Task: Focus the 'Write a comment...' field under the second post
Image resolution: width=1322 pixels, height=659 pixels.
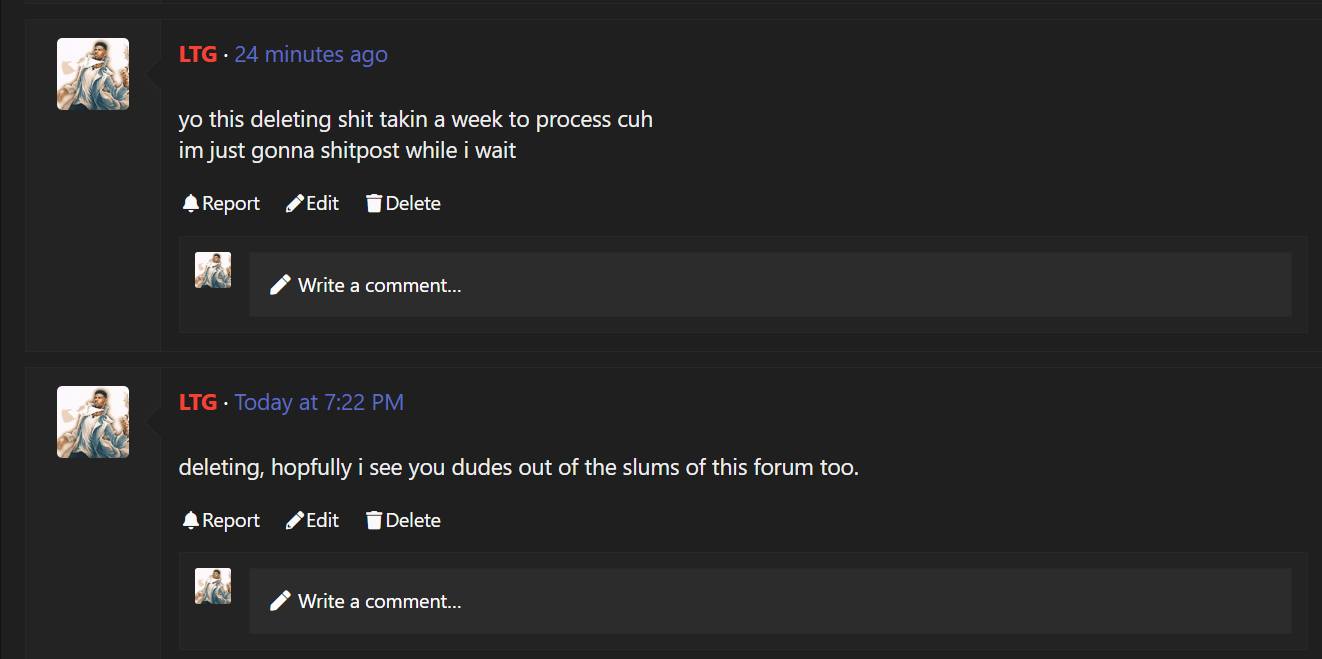Action: (770, 601)
